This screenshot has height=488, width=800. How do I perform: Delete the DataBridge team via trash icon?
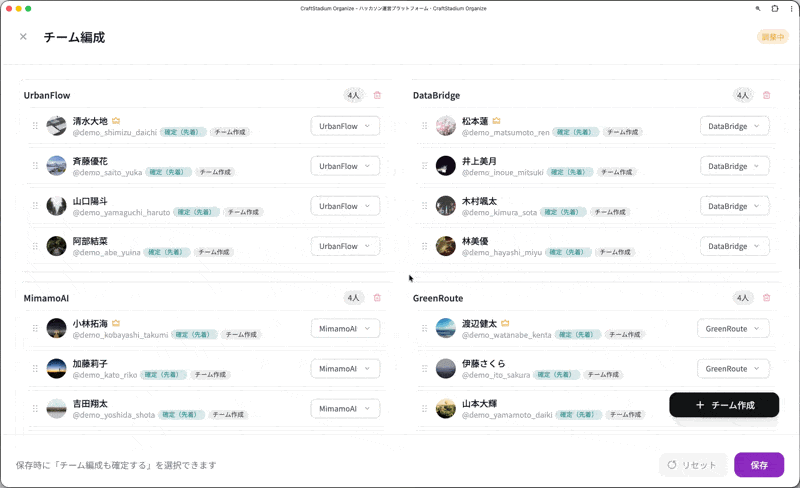click(x=766, y=95)
